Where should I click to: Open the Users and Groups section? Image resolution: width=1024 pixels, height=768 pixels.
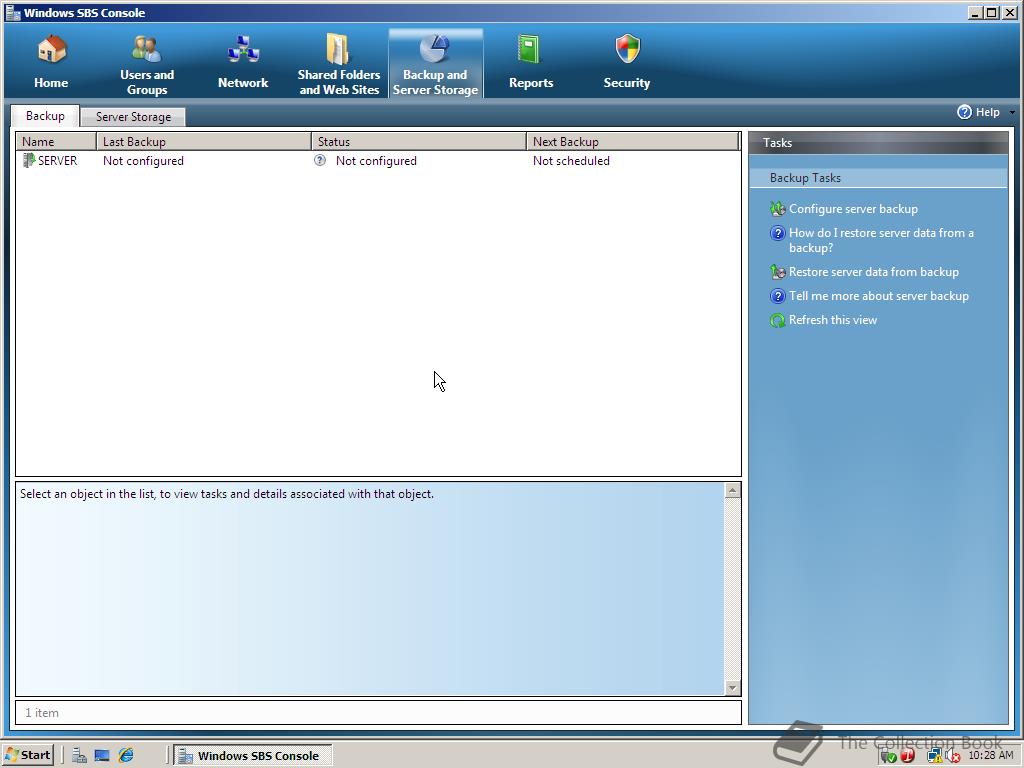(x=147, y=64)
